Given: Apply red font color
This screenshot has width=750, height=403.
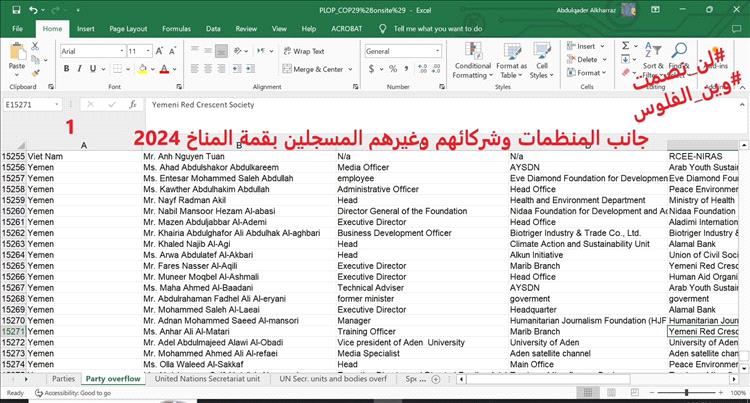Looking at the screenshot, I should pyautogui.click(x=164, y=69).
